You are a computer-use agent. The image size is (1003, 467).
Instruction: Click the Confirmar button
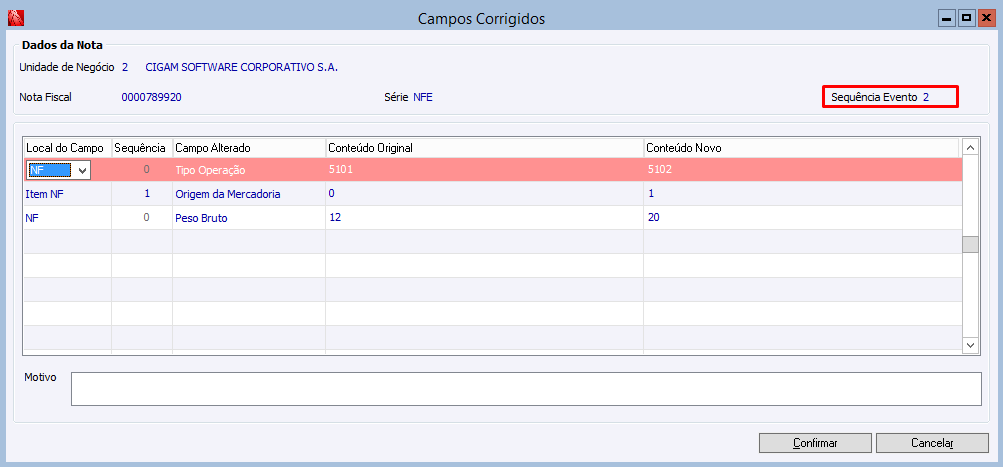click(x=815, y=443)
